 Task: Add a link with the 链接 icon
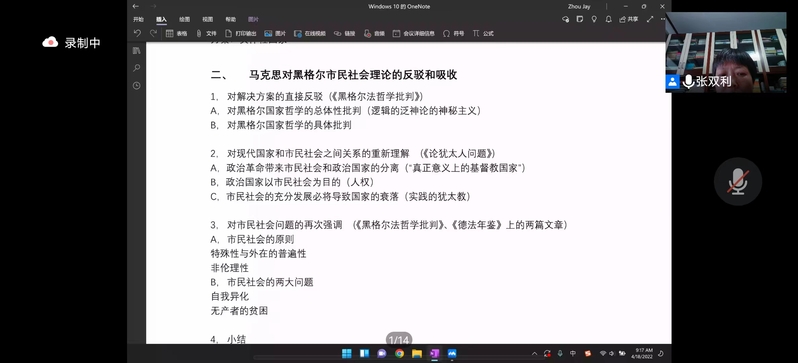pyautogui.click(x=344, y=34)
